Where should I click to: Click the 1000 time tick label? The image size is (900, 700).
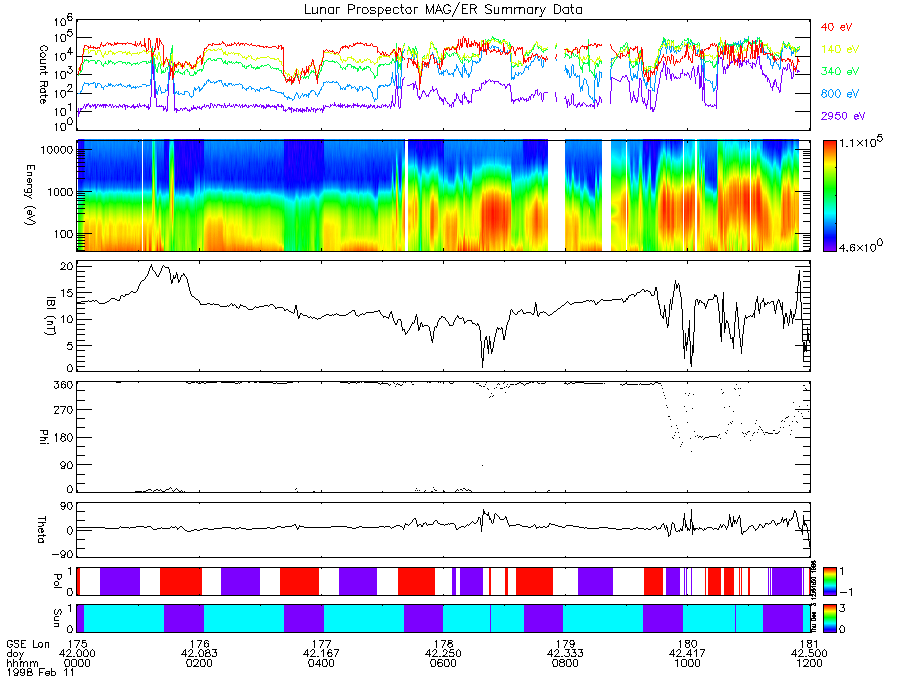[687, 663]
